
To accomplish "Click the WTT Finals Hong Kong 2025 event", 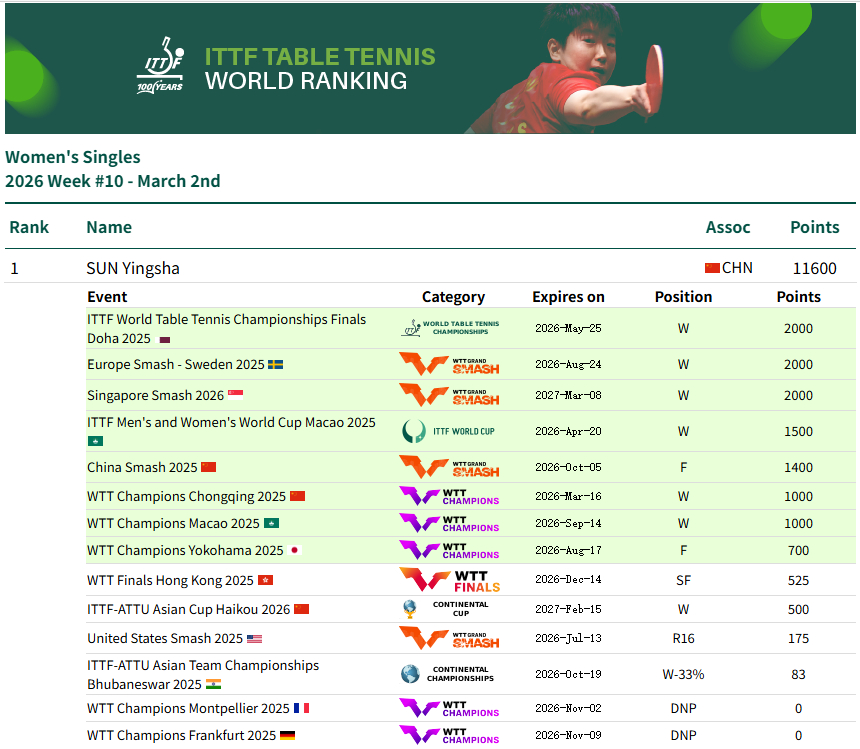I will click(x=171, y=580).
